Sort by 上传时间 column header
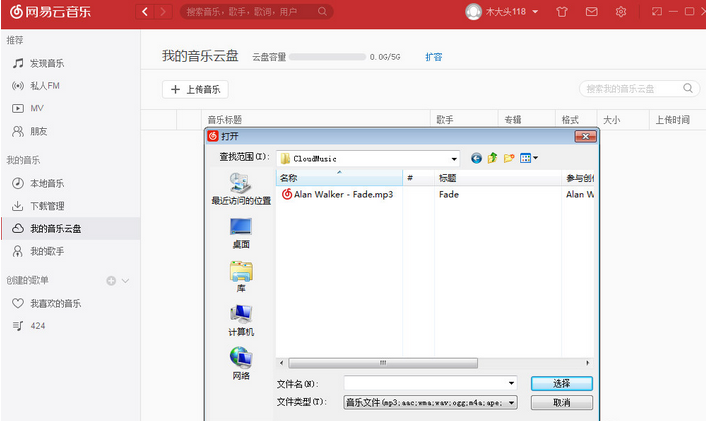This screenshot has width=706, height=421. coord(678,120)
